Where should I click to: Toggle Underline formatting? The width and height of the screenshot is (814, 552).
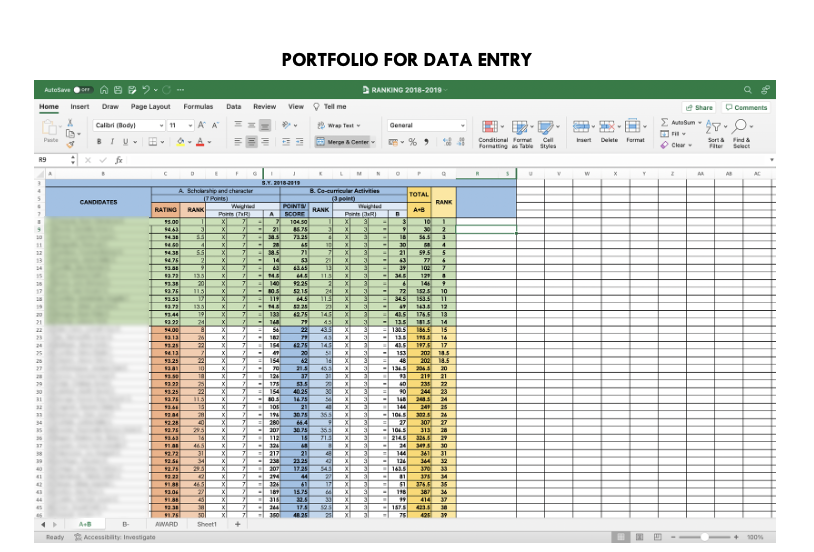coord(125,142)
